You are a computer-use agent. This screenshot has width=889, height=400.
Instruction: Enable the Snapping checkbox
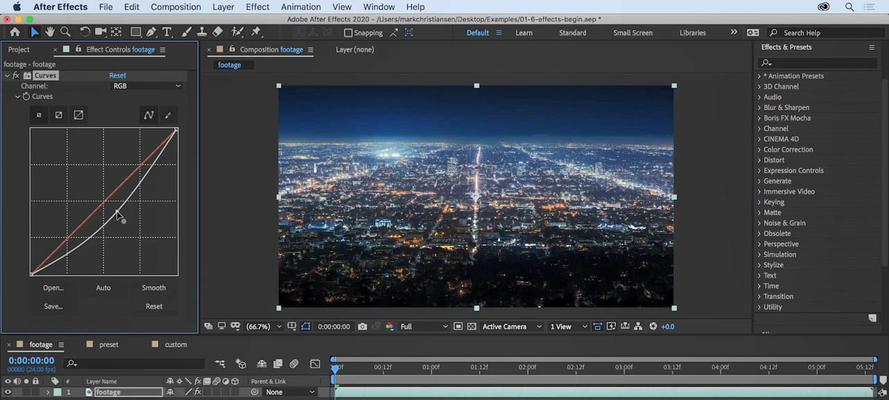click(x=348, y=33)
